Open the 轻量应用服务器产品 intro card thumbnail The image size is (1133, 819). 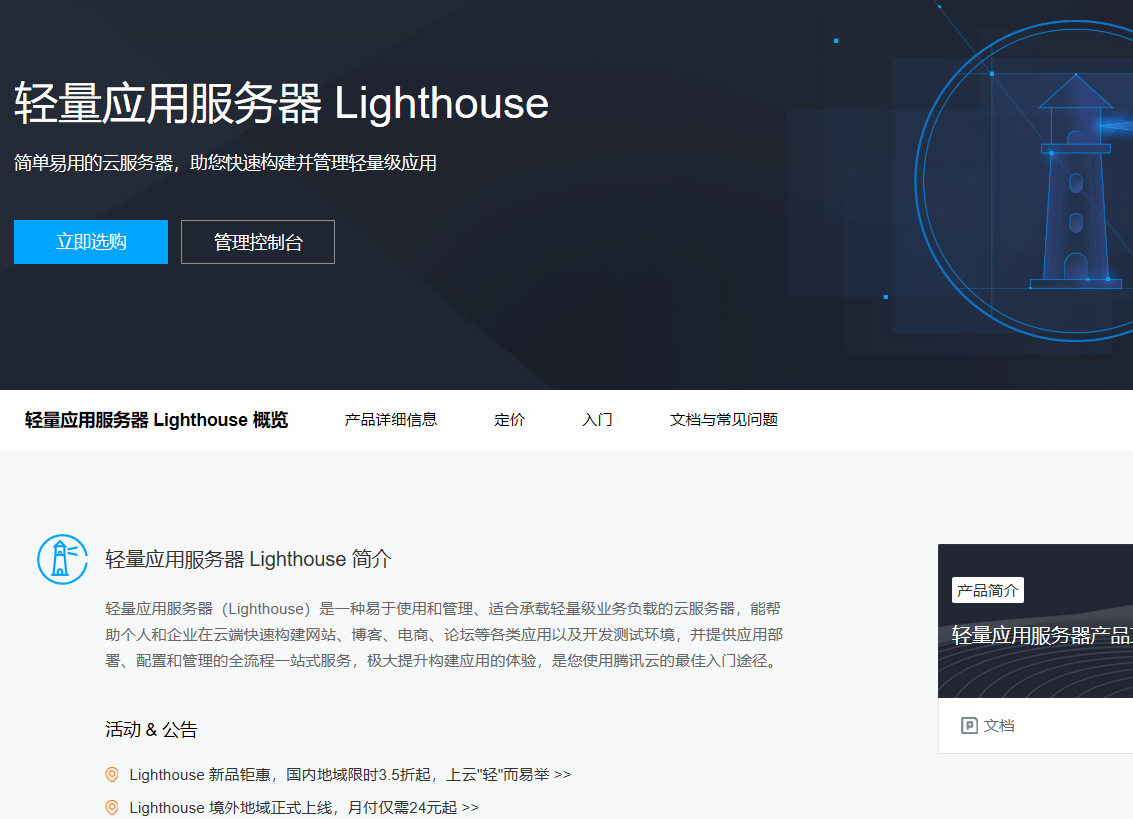[x=1035, y=621]
